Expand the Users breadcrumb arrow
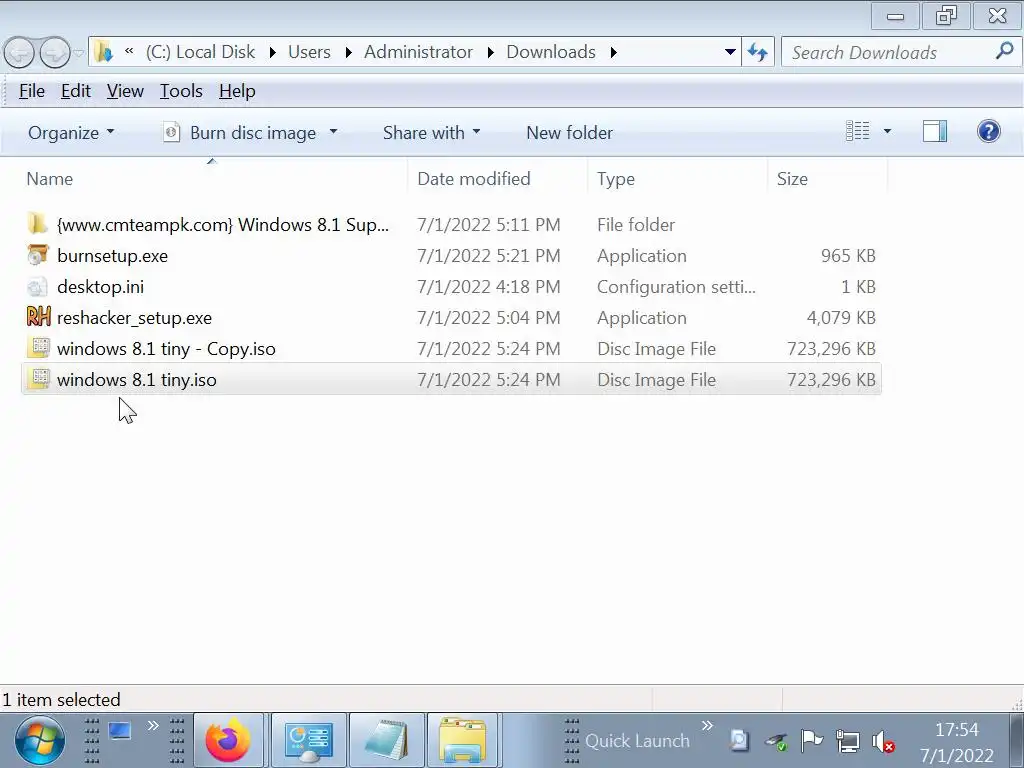1024x768 pixels. (x=349, y=52)
